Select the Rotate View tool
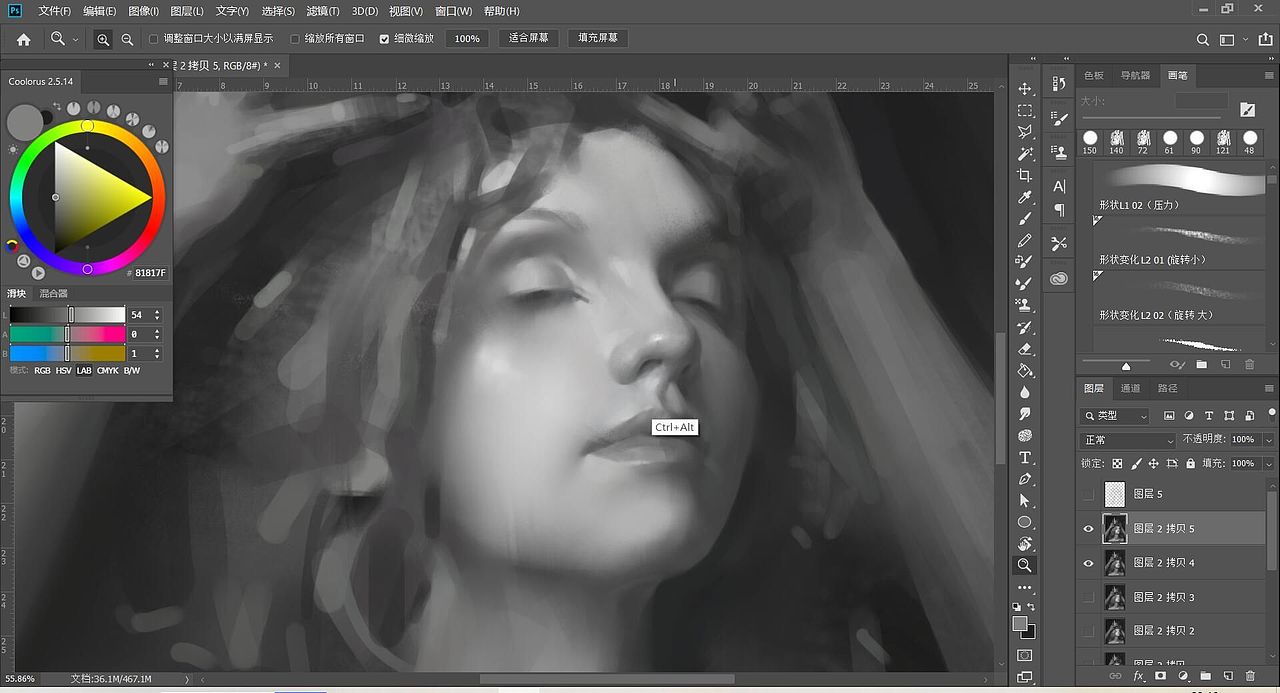The height and width of the screenshot is (693, 1280). [x=1025, y=544]
